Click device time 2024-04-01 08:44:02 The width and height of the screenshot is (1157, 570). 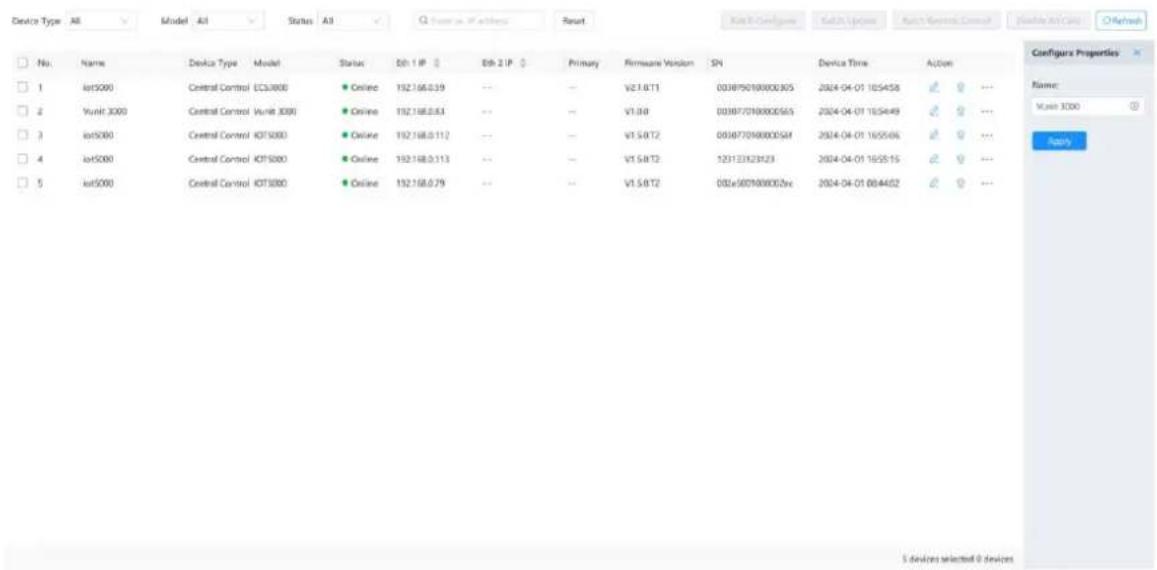point(859,182)
